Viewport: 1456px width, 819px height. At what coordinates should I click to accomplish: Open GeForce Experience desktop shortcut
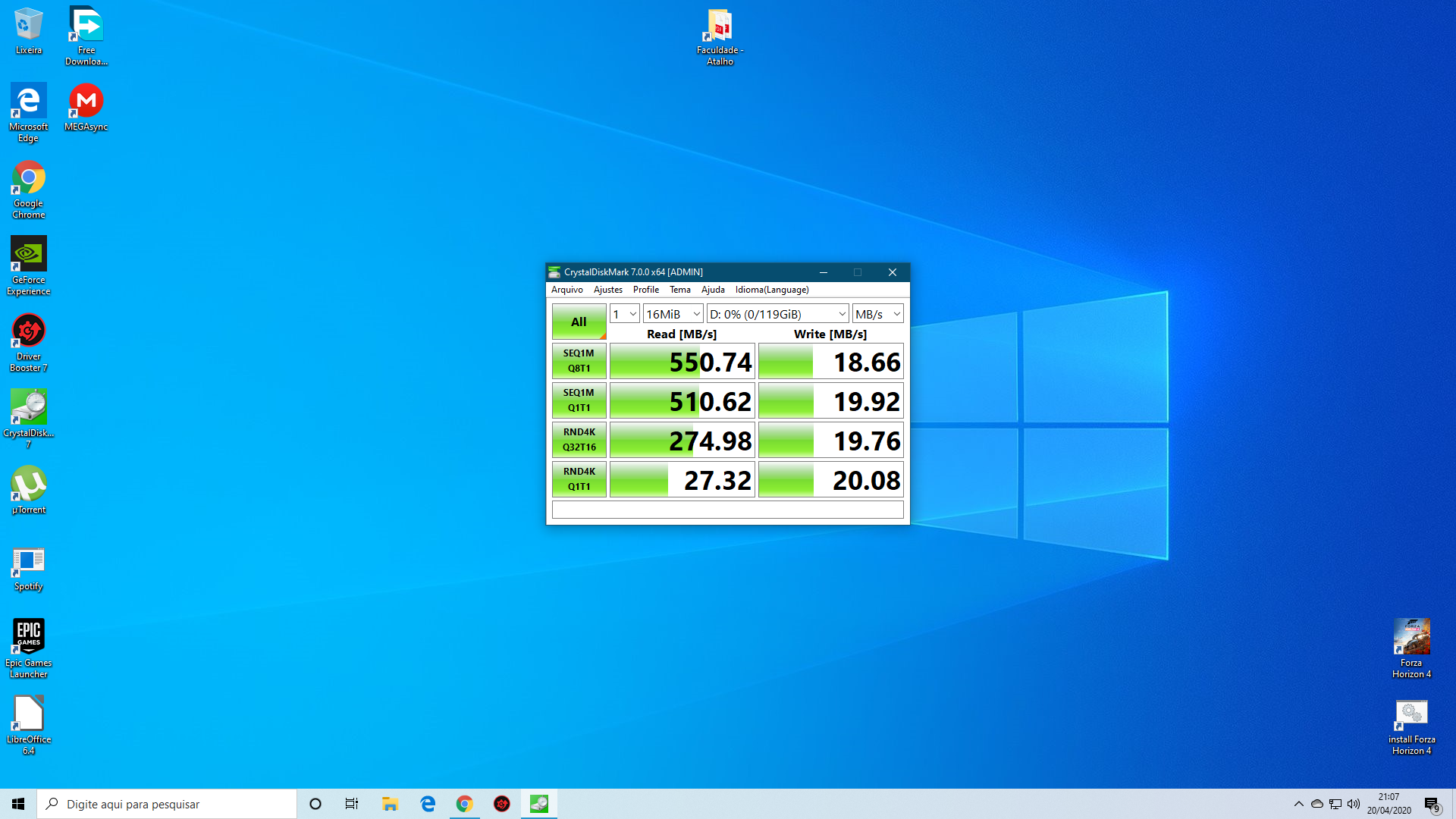28,265
